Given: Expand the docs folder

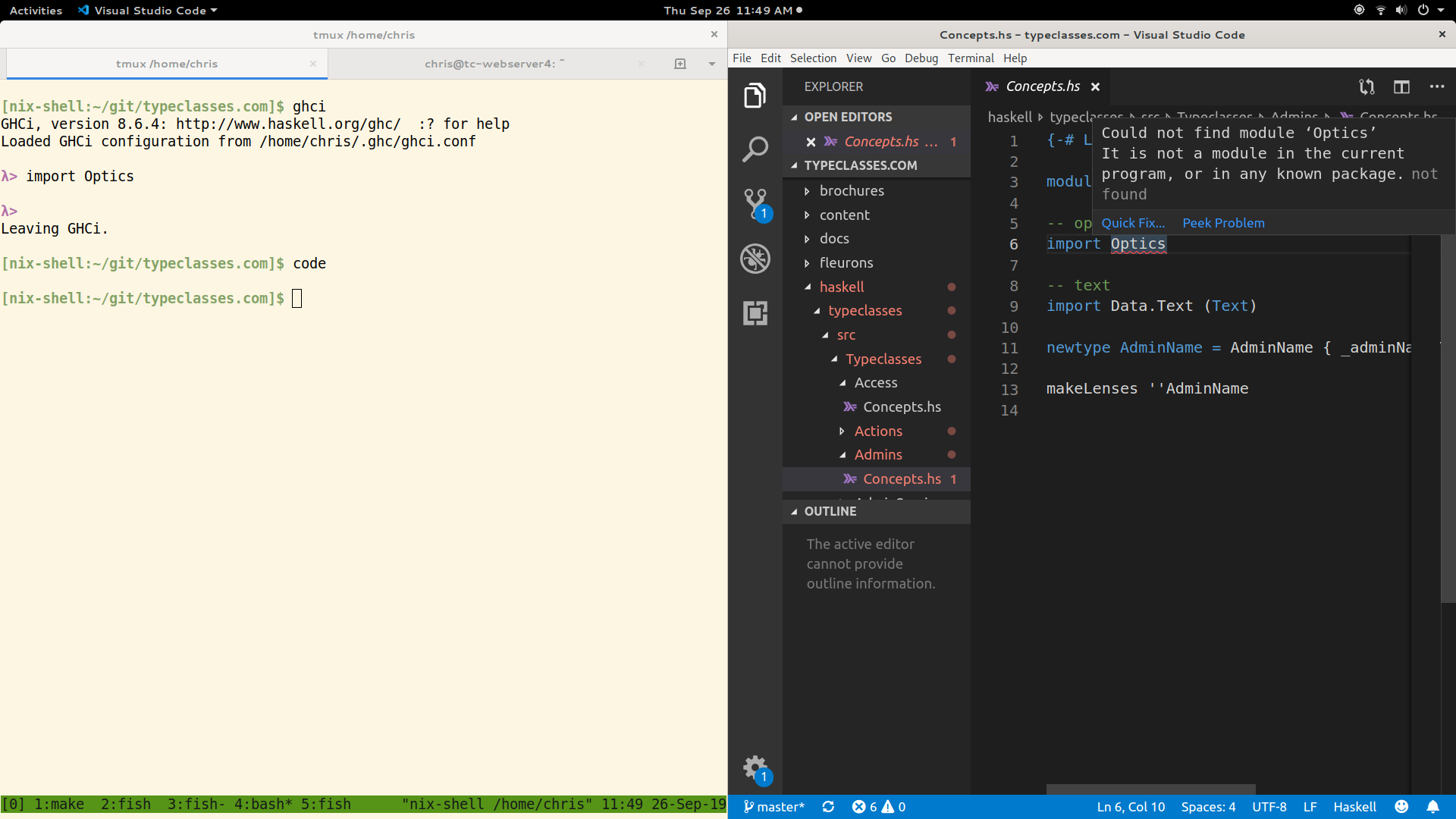Looking at the screenshot, I should (x=877, y=239).
